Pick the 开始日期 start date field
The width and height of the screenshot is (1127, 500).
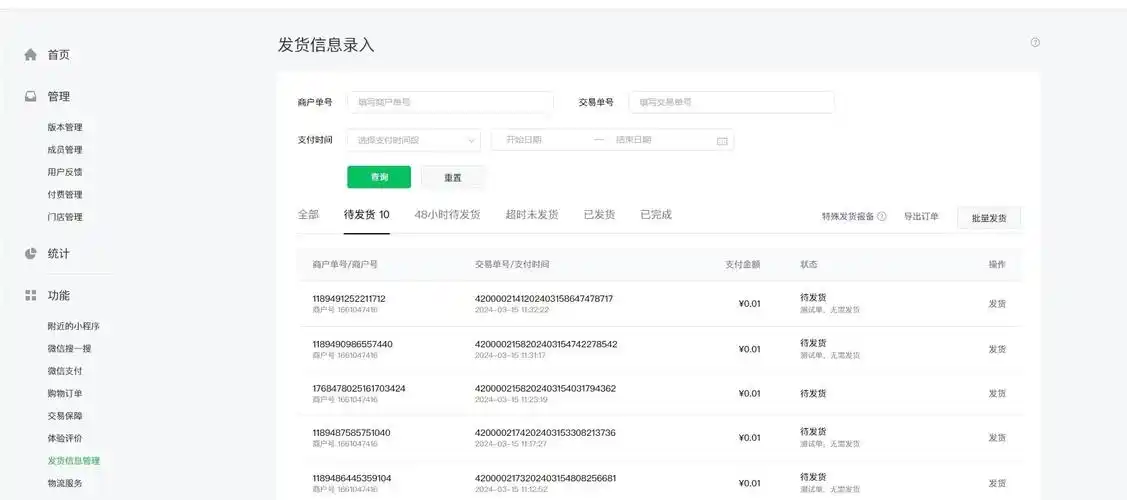(540, 141)
